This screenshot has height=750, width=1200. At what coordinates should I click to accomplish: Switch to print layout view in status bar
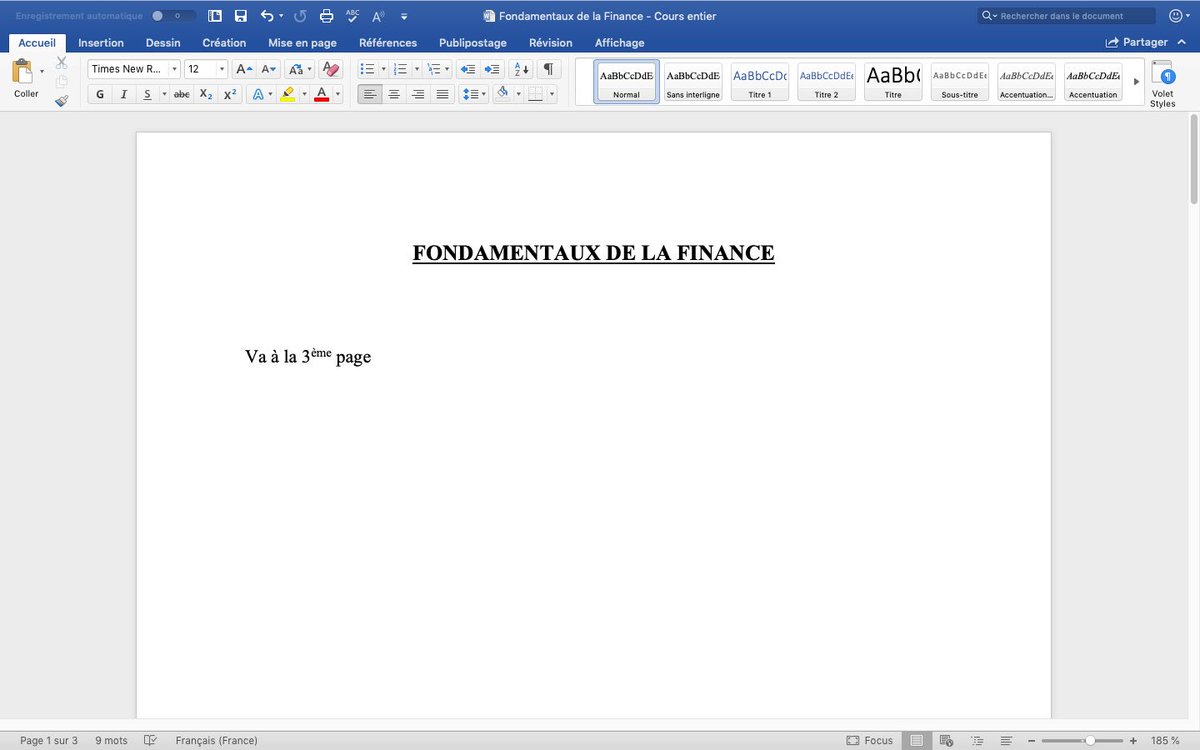tap(916, 740)
